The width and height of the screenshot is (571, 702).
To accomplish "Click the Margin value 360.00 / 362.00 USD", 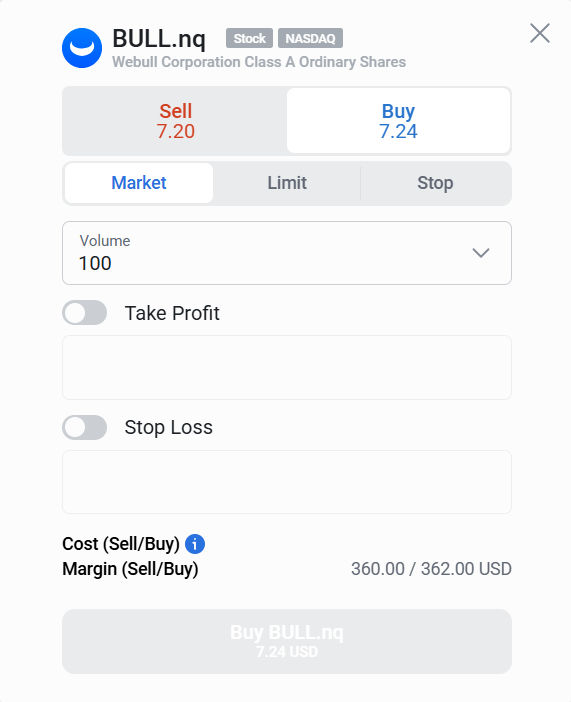I will click(x=431, y=569).
